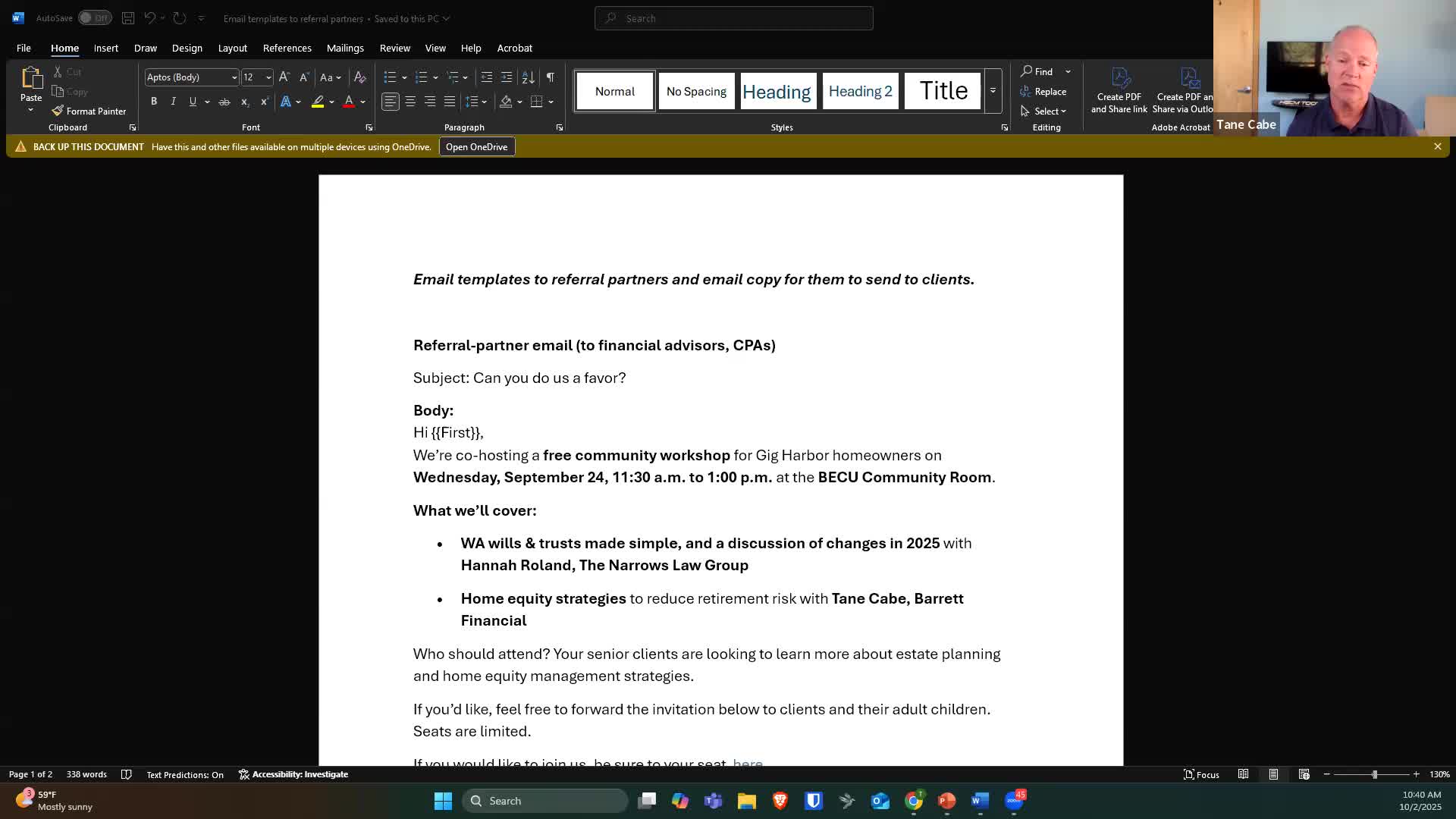
Task: Expand the Styles gallery
Action: pos(993,91)
